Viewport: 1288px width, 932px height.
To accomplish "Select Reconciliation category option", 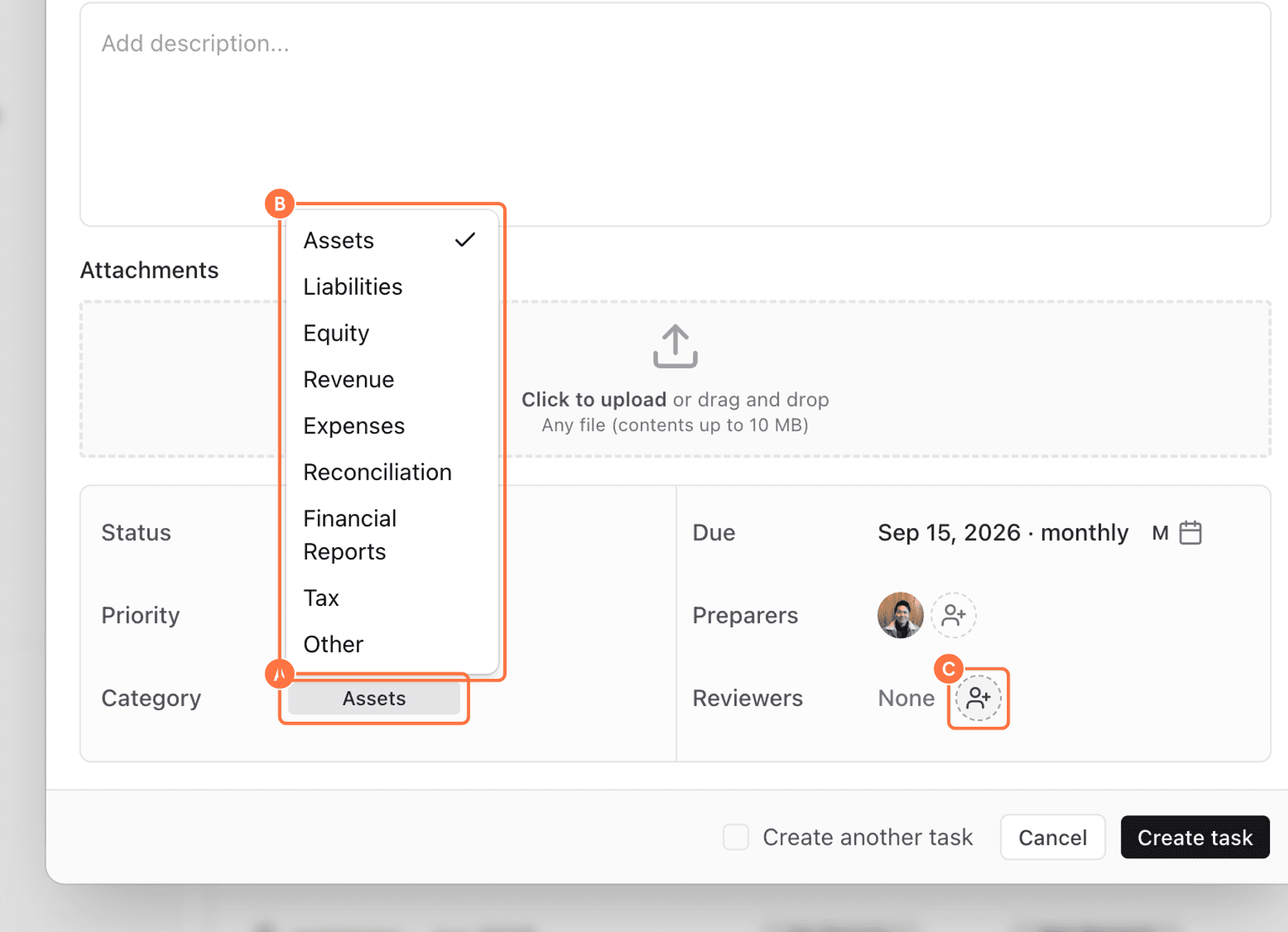I will 391,473.
